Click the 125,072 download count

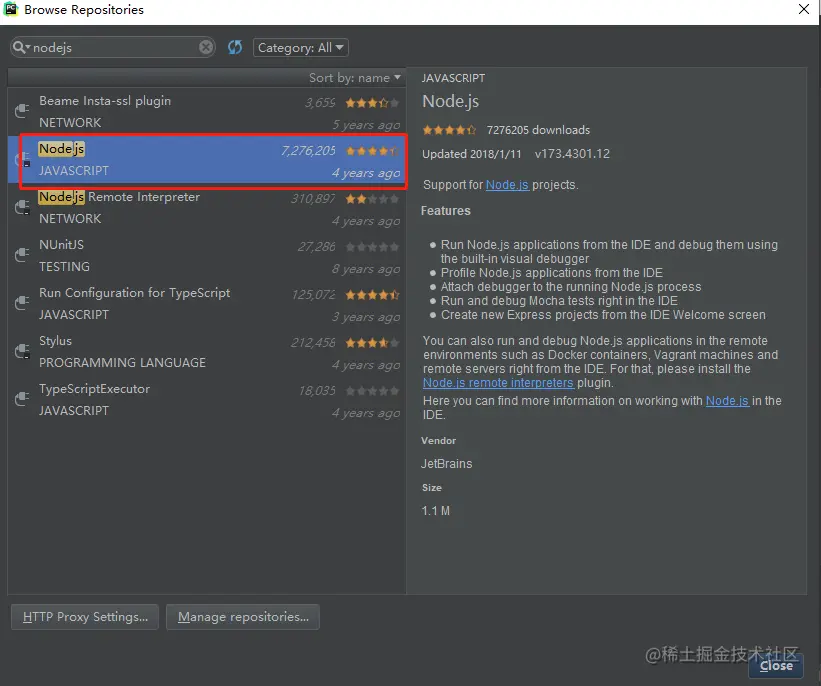pyautogui.click(x=313, y=295)
